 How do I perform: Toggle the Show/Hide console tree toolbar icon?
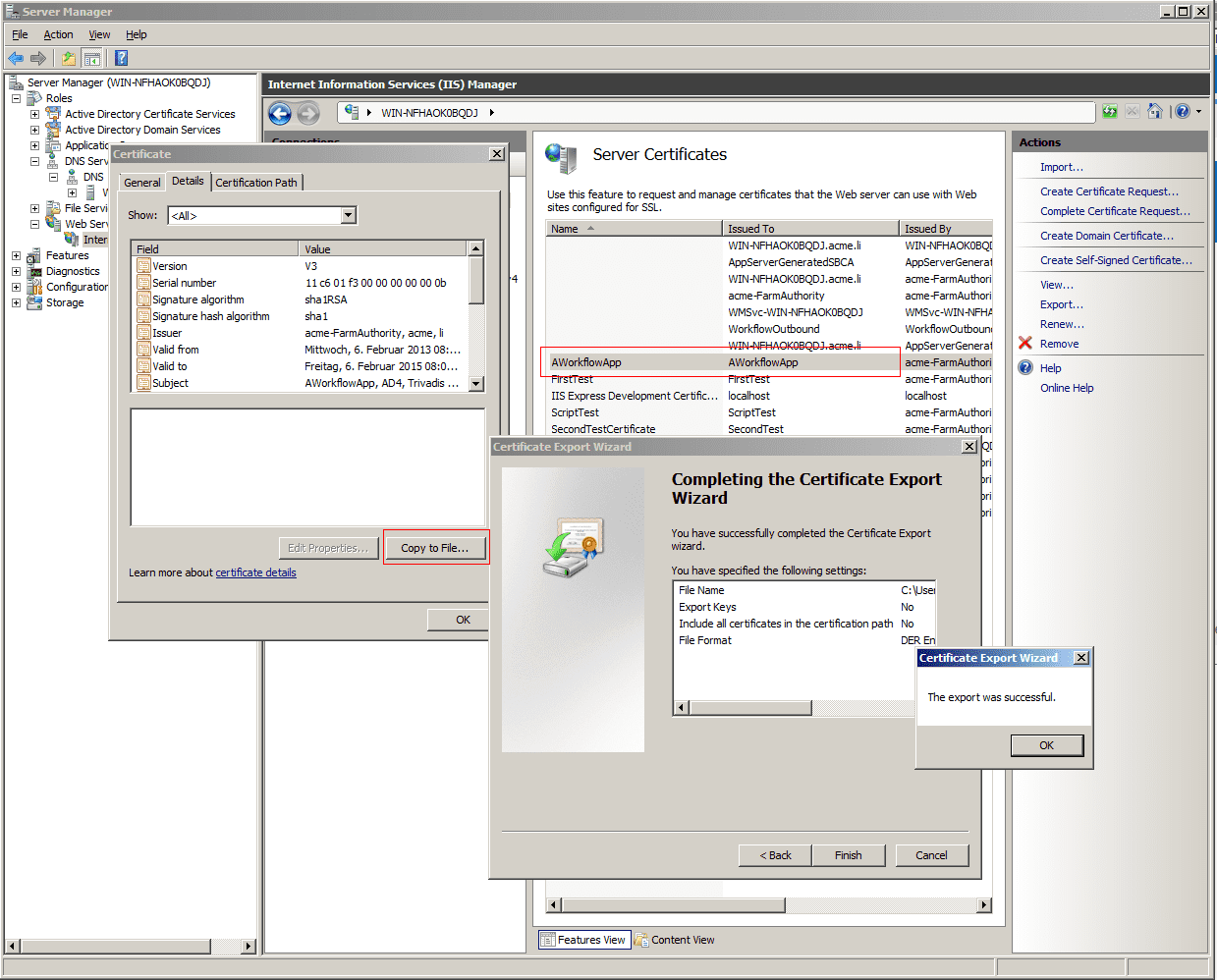(x=91, y=58)
